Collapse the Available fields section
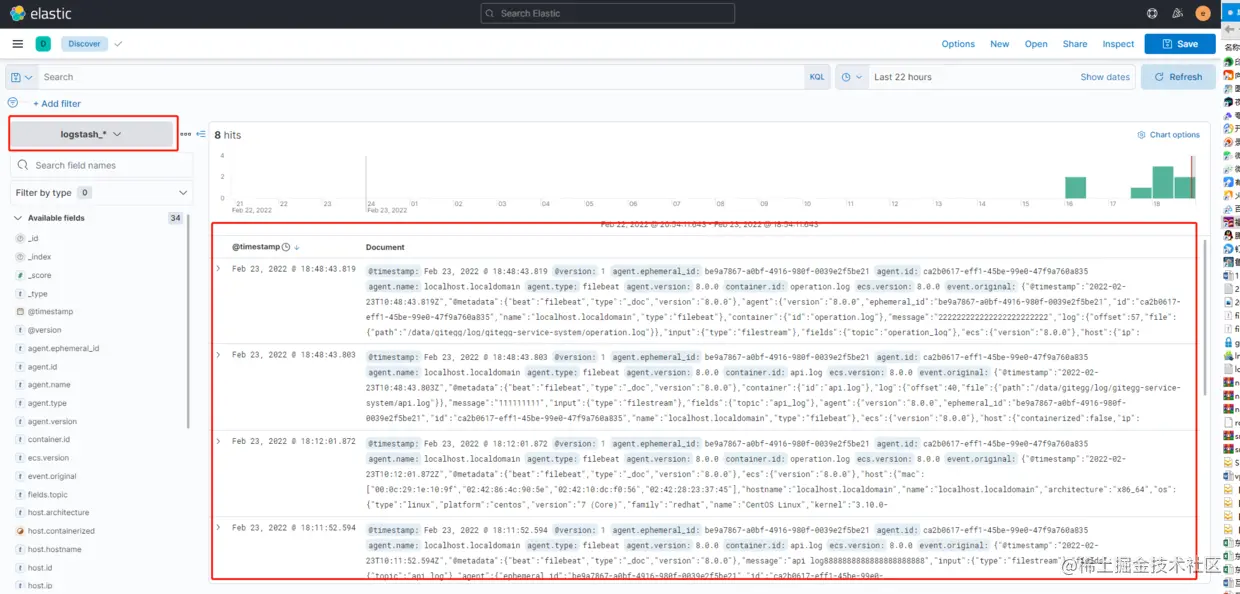1240x594 pixels. [18, 218]
